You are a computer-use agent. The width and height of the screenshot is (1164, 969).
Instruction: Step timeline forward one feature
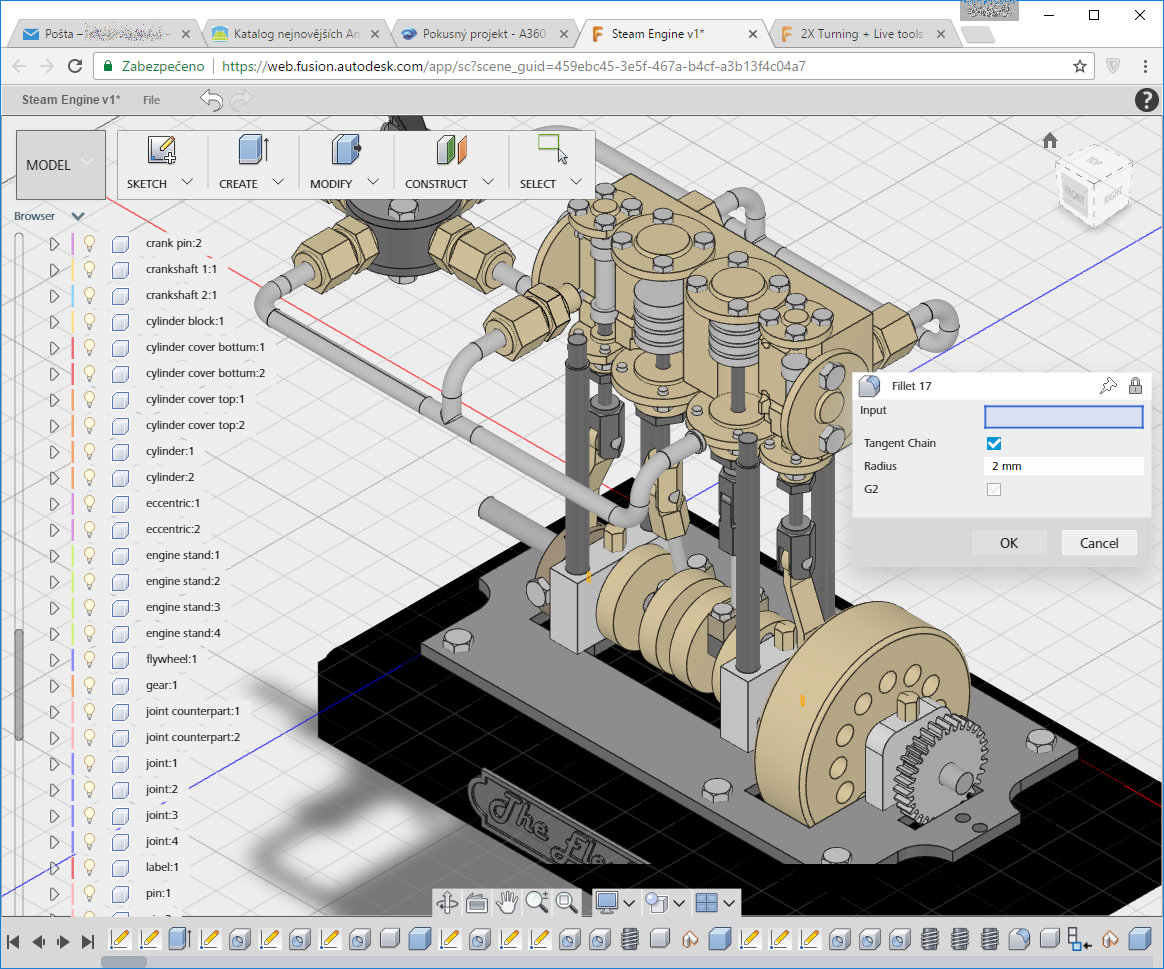coord(63,942)
